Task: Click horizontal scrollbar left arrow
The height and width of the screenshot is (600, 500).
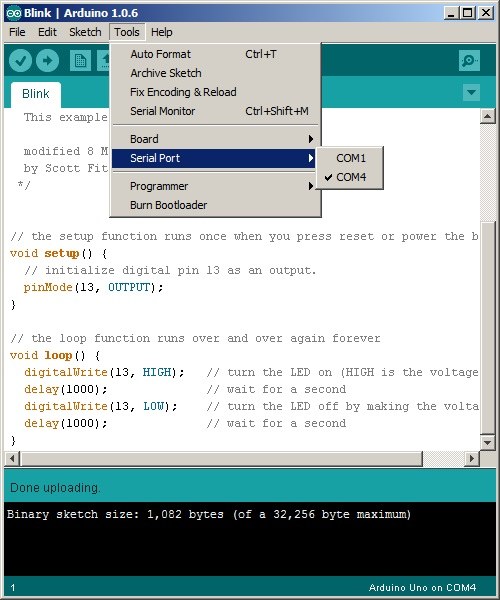Action: point(12,458)
